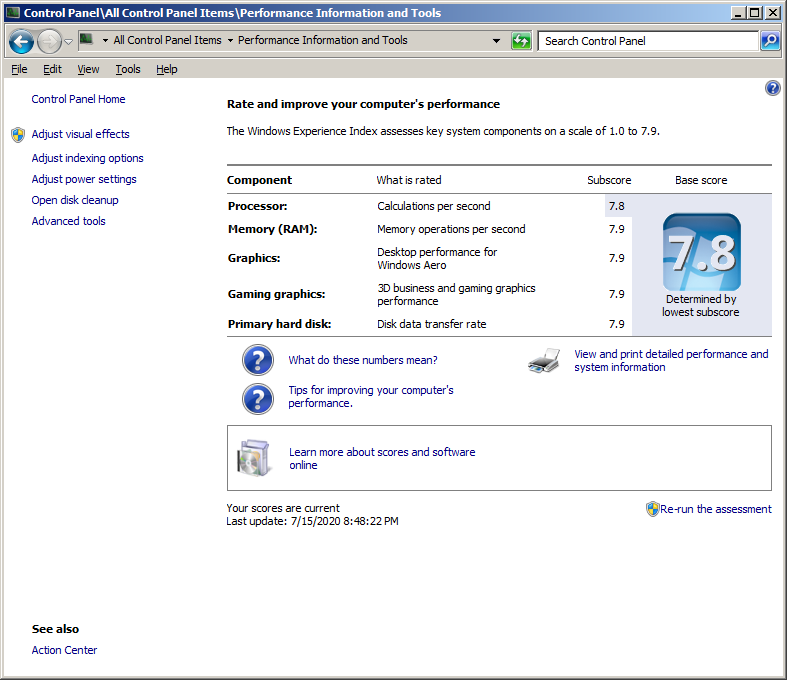Viewport: 787px width, 680px height.
Task: Focus the Search Control Panel field
Action: coord(647,41)
